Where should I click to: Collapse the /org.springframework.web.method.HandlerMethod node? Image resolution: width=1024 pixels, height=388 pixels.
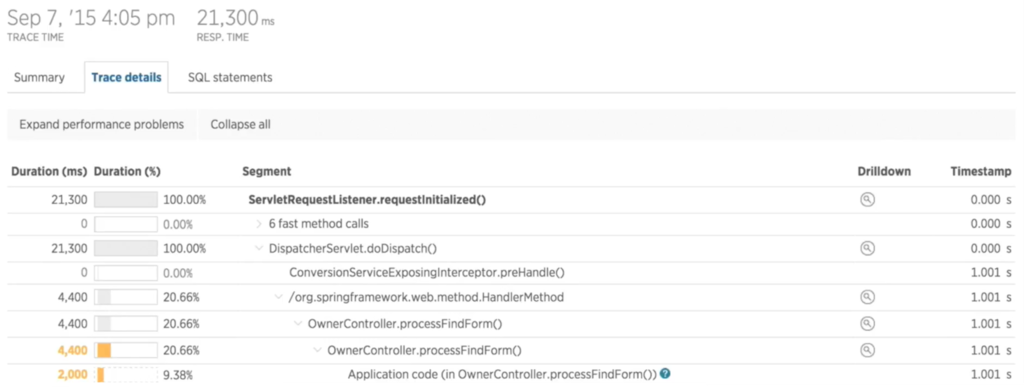click(x=279, y=298)
